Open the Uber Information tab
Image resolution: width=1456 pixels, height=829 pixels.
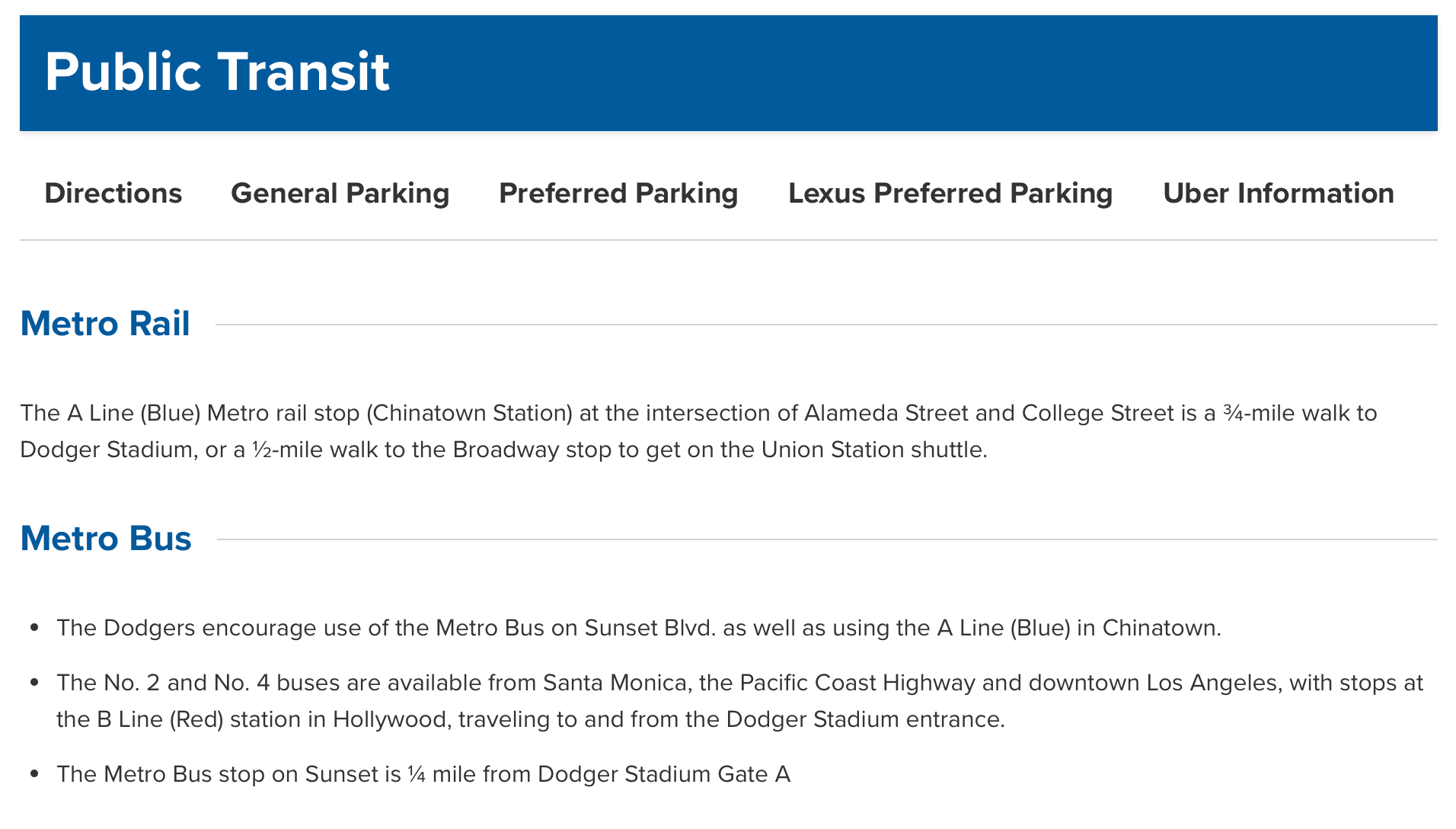pos(1279,194)
